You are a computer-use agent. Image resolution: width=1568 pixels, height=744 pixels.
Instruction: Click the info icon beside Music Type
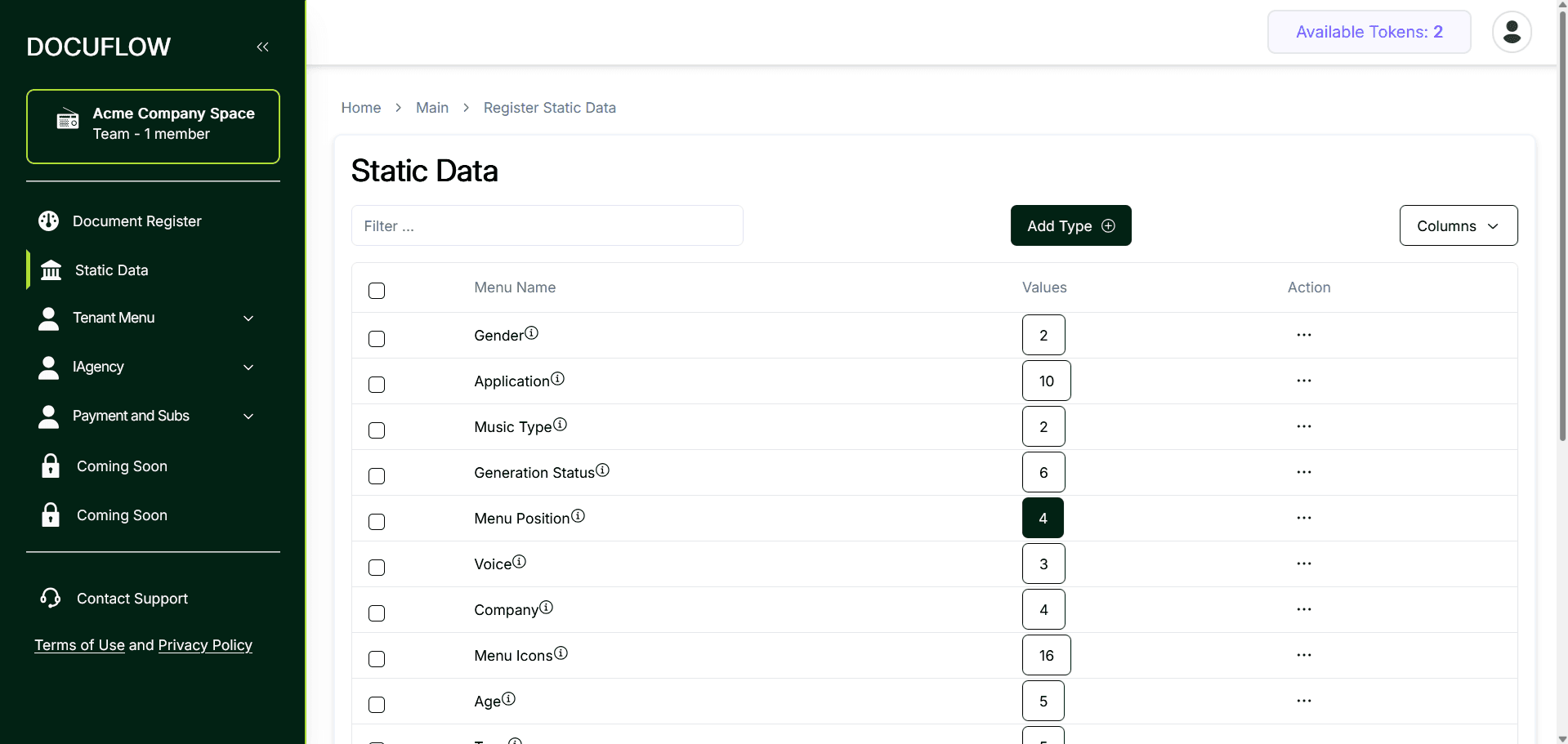coord(560,425)
